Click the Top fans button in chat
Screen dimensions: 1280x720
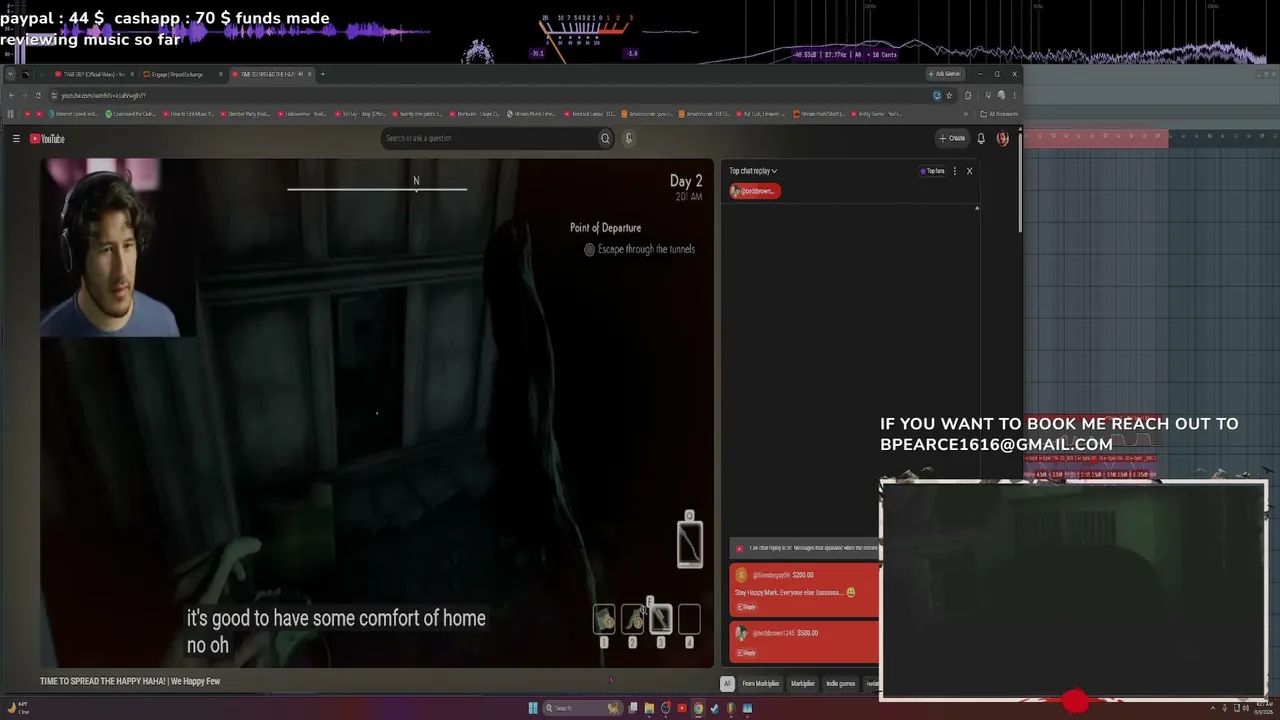click(x=933, y=171)
